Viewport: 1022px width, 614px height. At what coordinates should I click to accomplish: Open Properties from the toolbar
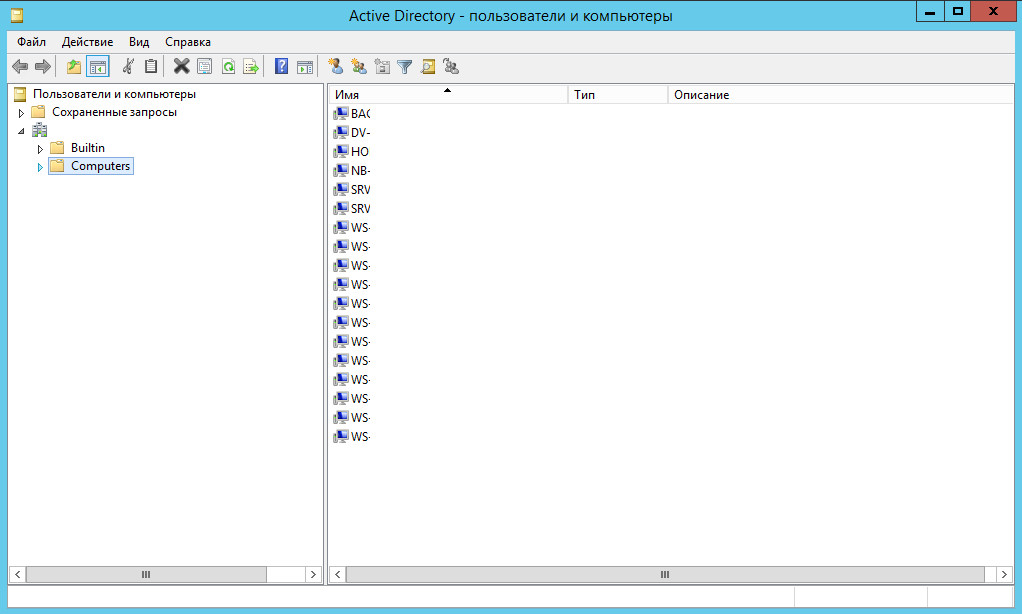click(x=205, y=66)
